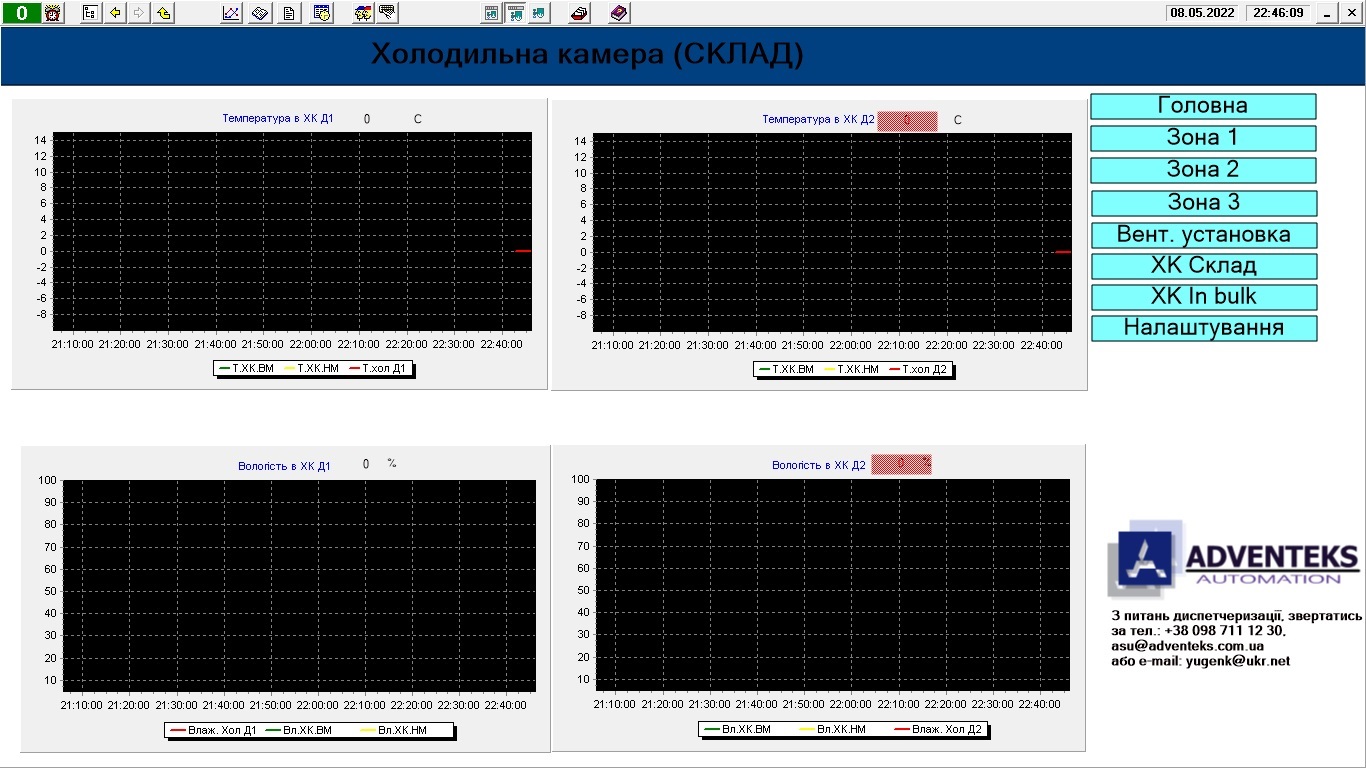The height and width of the screenshot is (768, 1366).
Task: Open the ХК Склад screen
Action: tap(1203, 266)
